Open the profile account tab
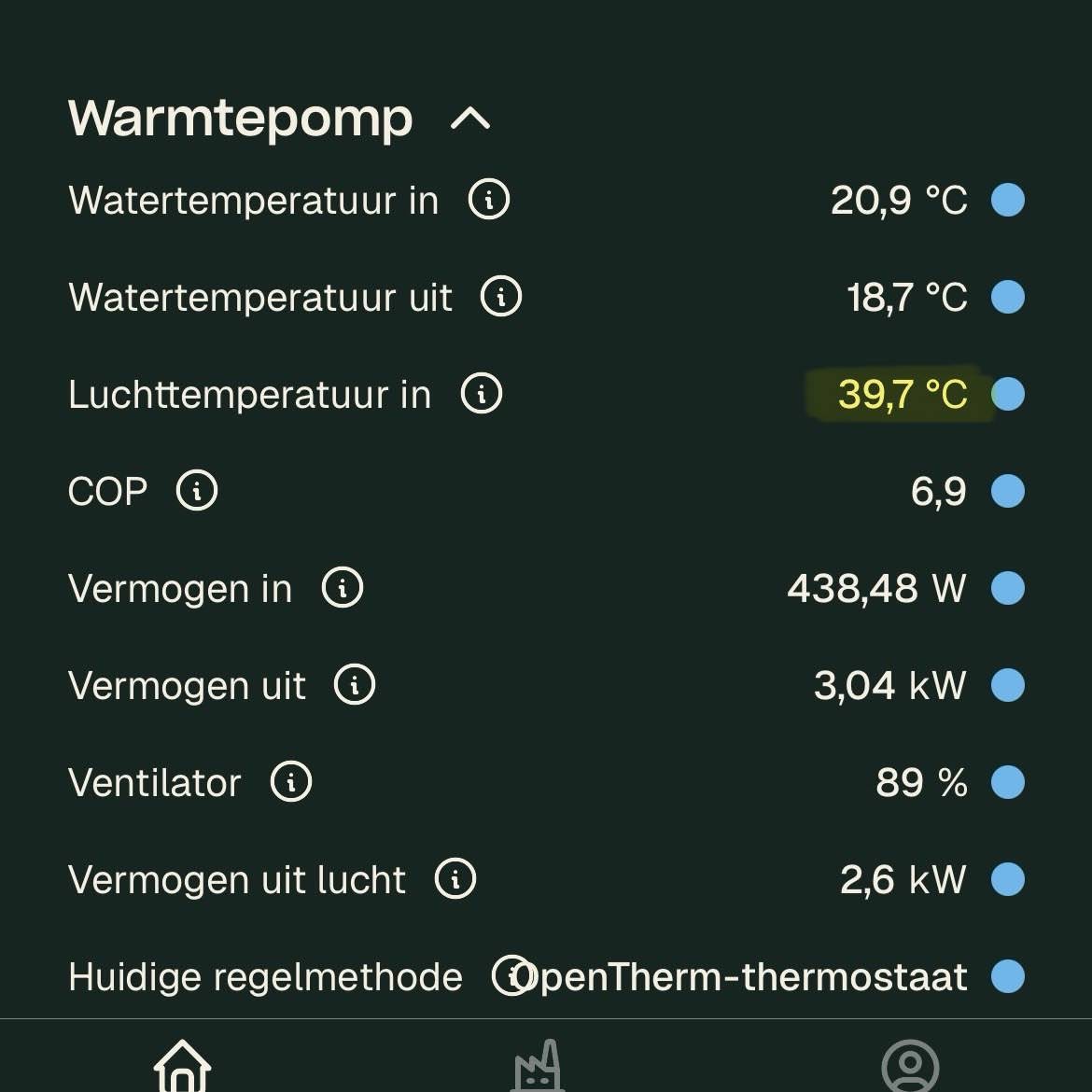This screenshot has height=1092, width=1092. click(x=909, y=1066)
